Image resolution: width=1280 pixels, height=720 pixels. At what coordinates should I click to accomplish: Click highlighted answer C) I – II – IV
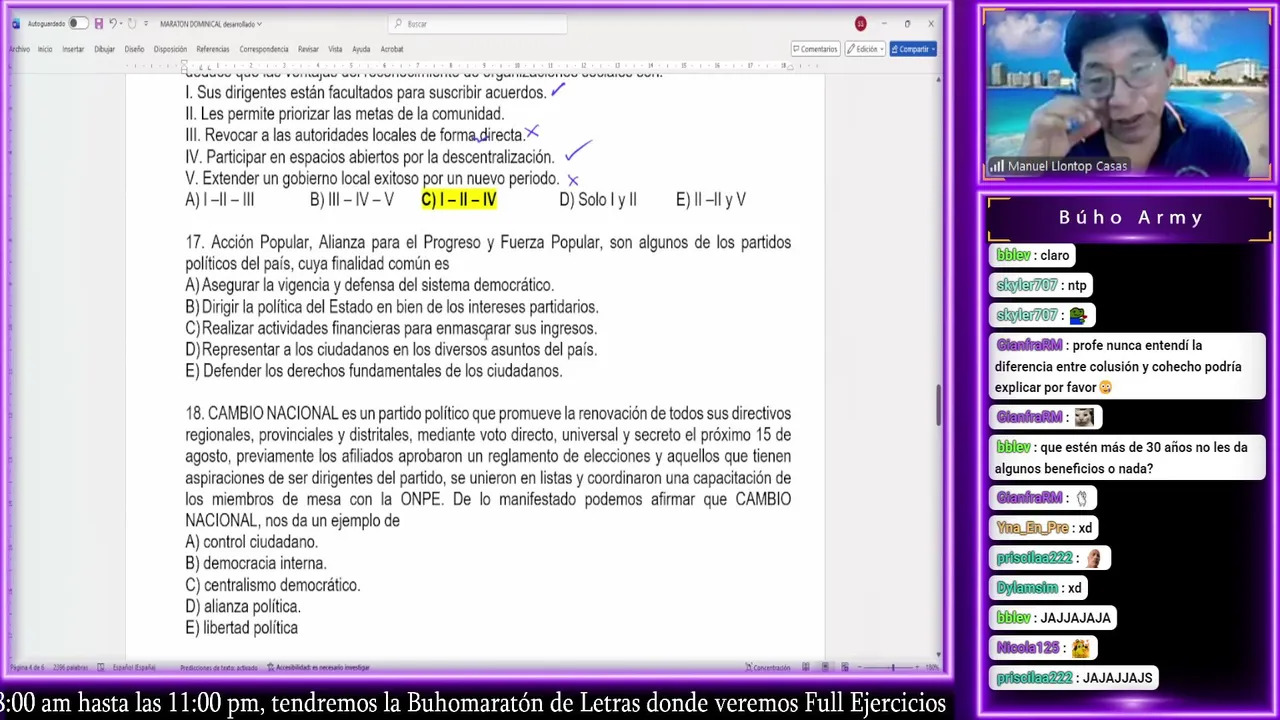click(x=458, y=200)
